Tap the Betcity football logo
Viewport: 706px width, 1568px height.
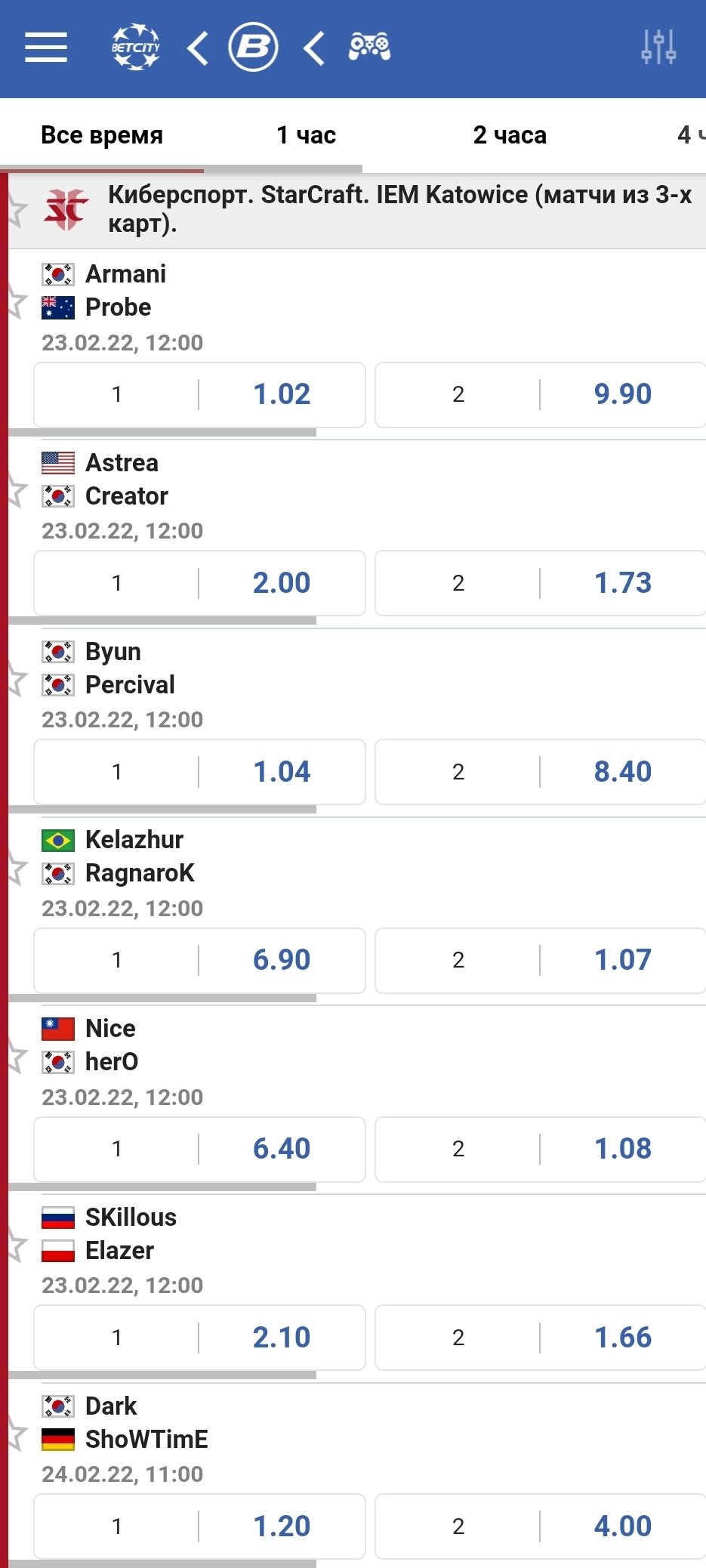[x=136, y=48]
